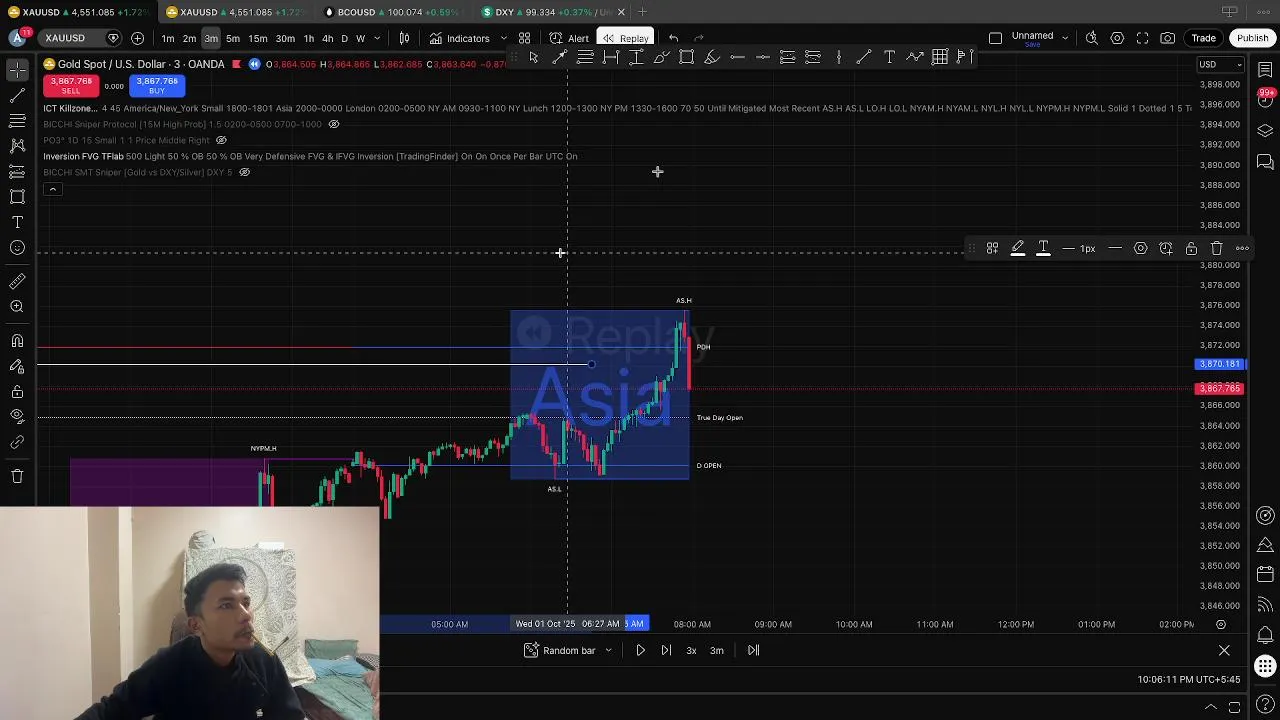Viewport: 1280px width, 720px height.
Task: Select the arrow cursor in floating toolbar
Action: (534, 57)
